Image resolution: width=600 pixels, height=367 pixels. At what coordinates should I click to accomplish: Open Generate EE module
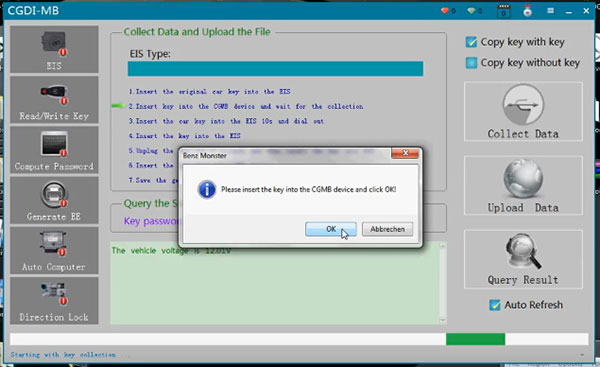[54, 200]
